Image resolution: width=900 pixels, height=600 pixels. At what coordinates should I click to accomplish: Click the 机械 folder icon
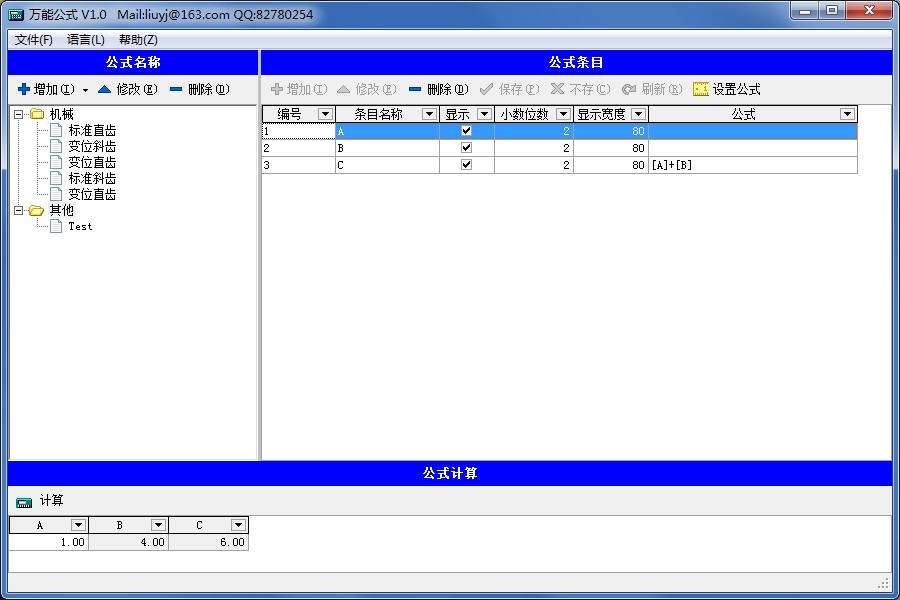click(x=37, y=114)
